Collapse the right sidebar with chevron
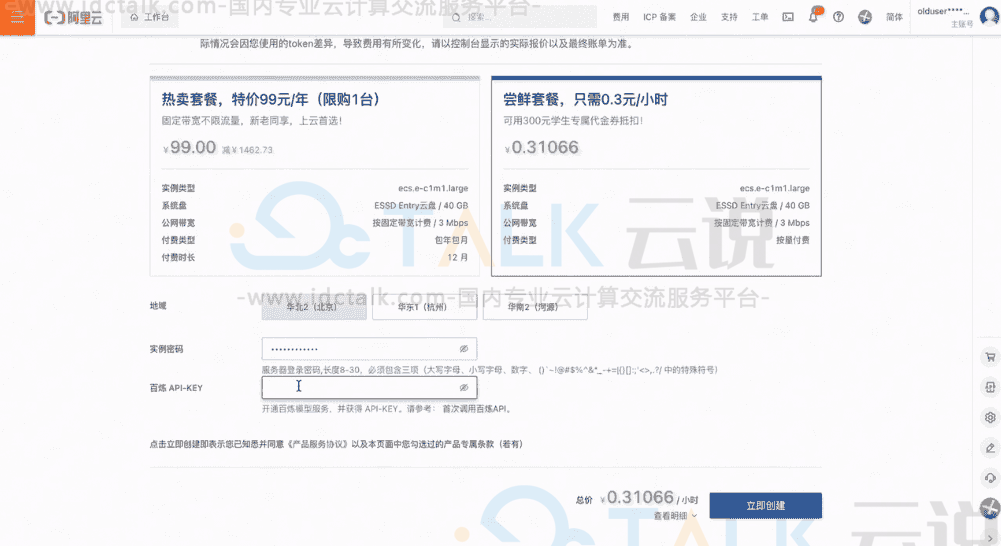The image size is (1001, 546). tap(990, 538)
